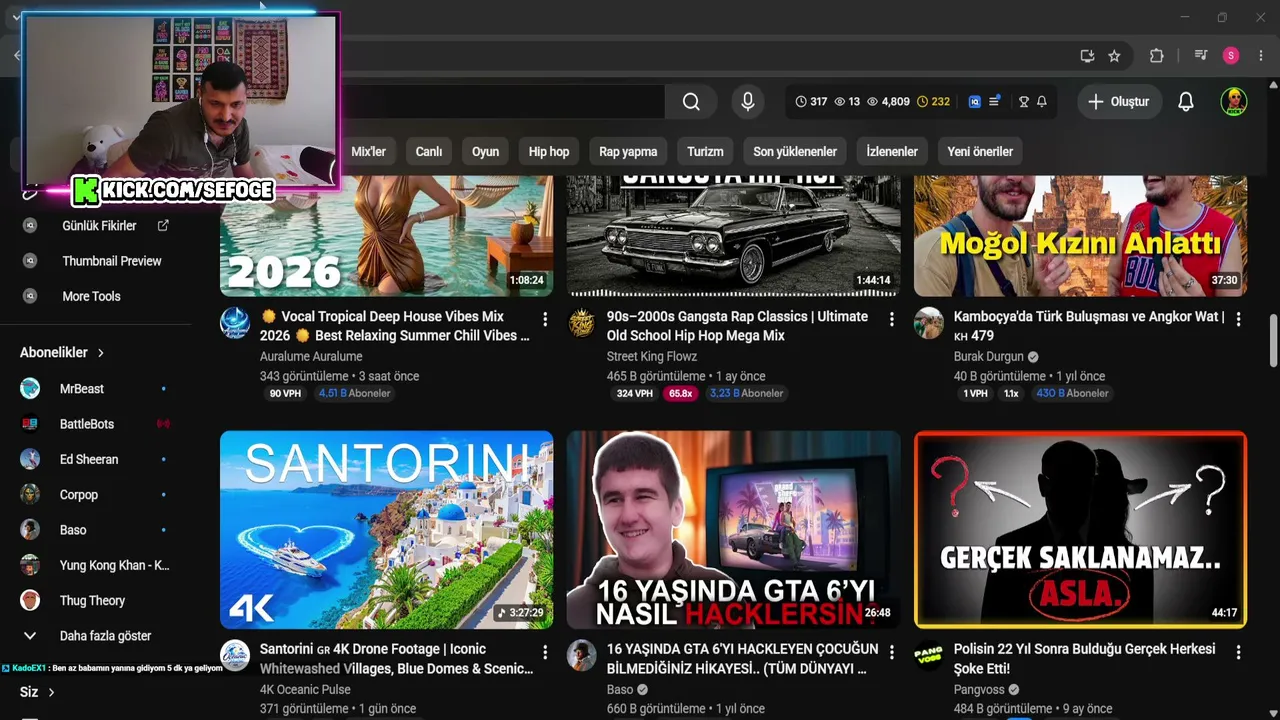Open the browser Extensions puzzle icon

tap(1157, 56)
